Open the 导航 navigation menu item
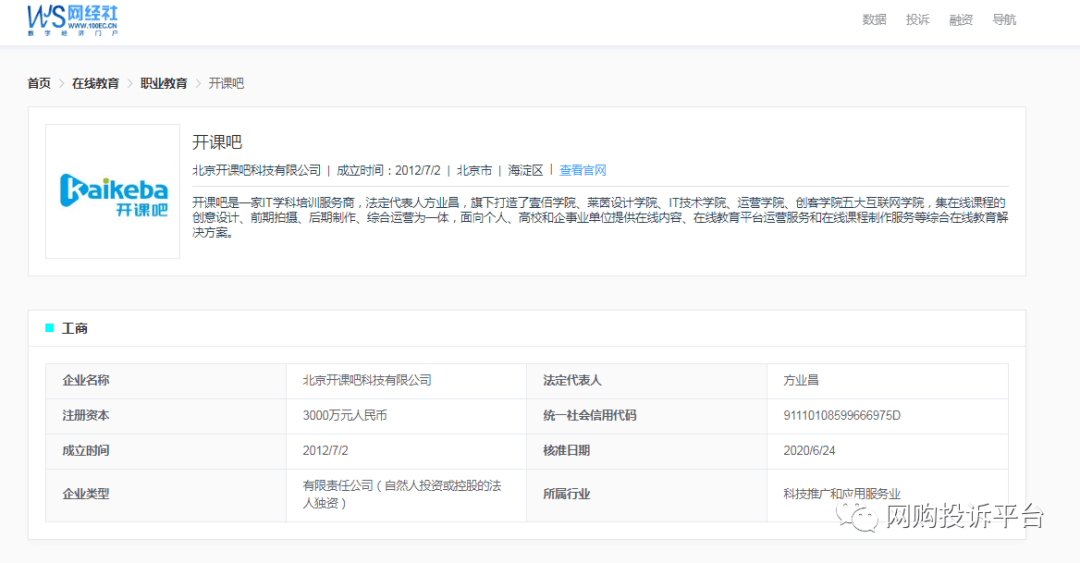The height and width of the screenshot is (563, 1080). point(1004,20)
